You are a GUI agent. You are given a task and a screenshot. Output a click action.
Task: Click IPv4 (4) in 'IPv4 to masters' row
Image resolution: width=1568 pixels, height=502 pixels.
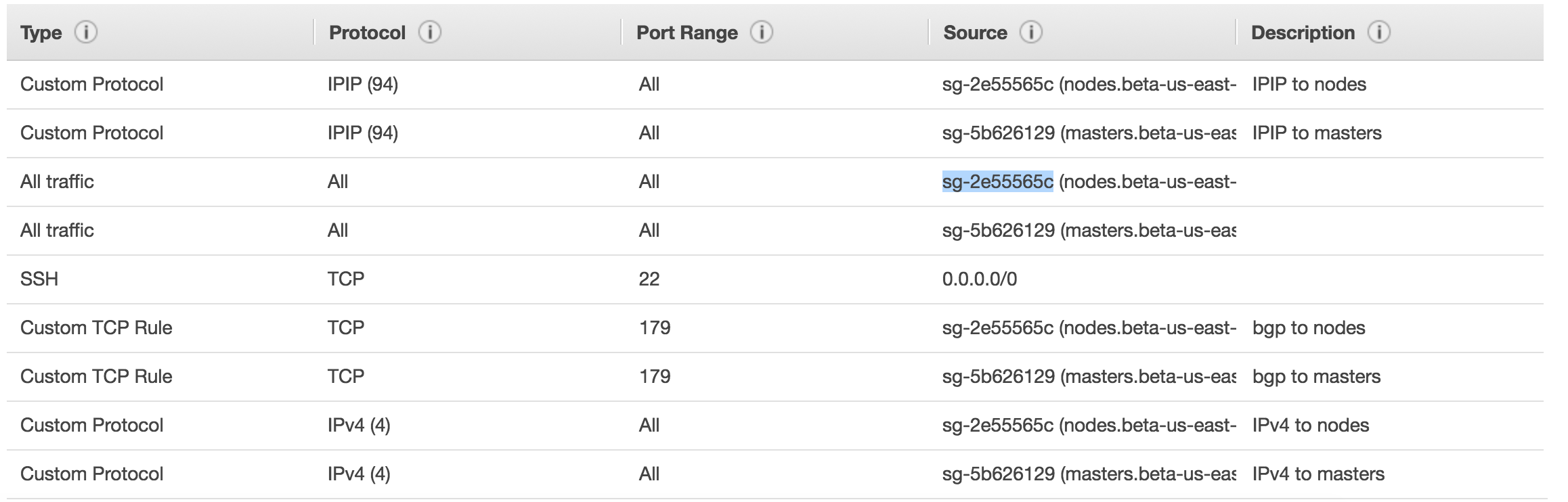click(359, 474)
